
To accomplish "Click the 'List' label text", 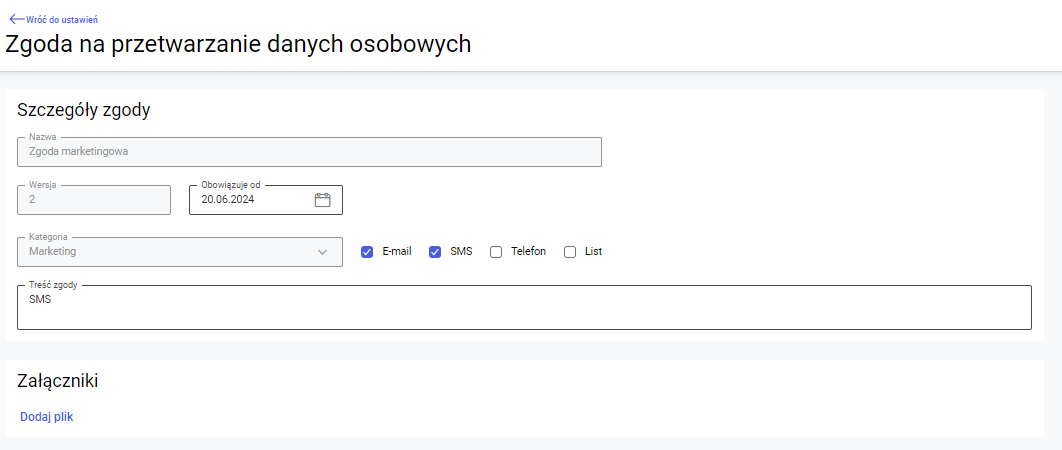I will [593, 252].
